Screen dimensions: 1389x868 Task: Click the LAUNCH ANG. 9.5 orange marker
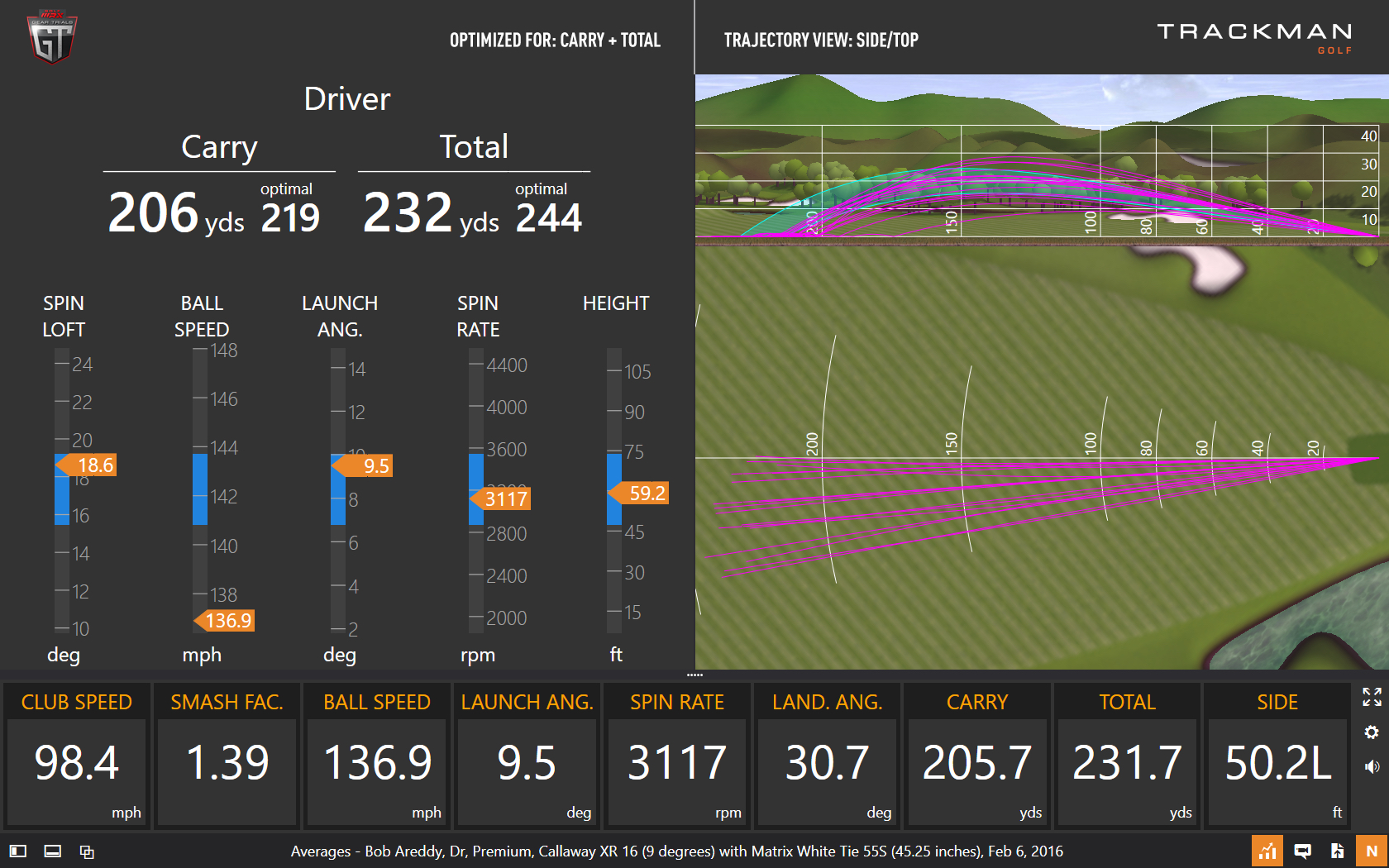(x=363, y=465)
